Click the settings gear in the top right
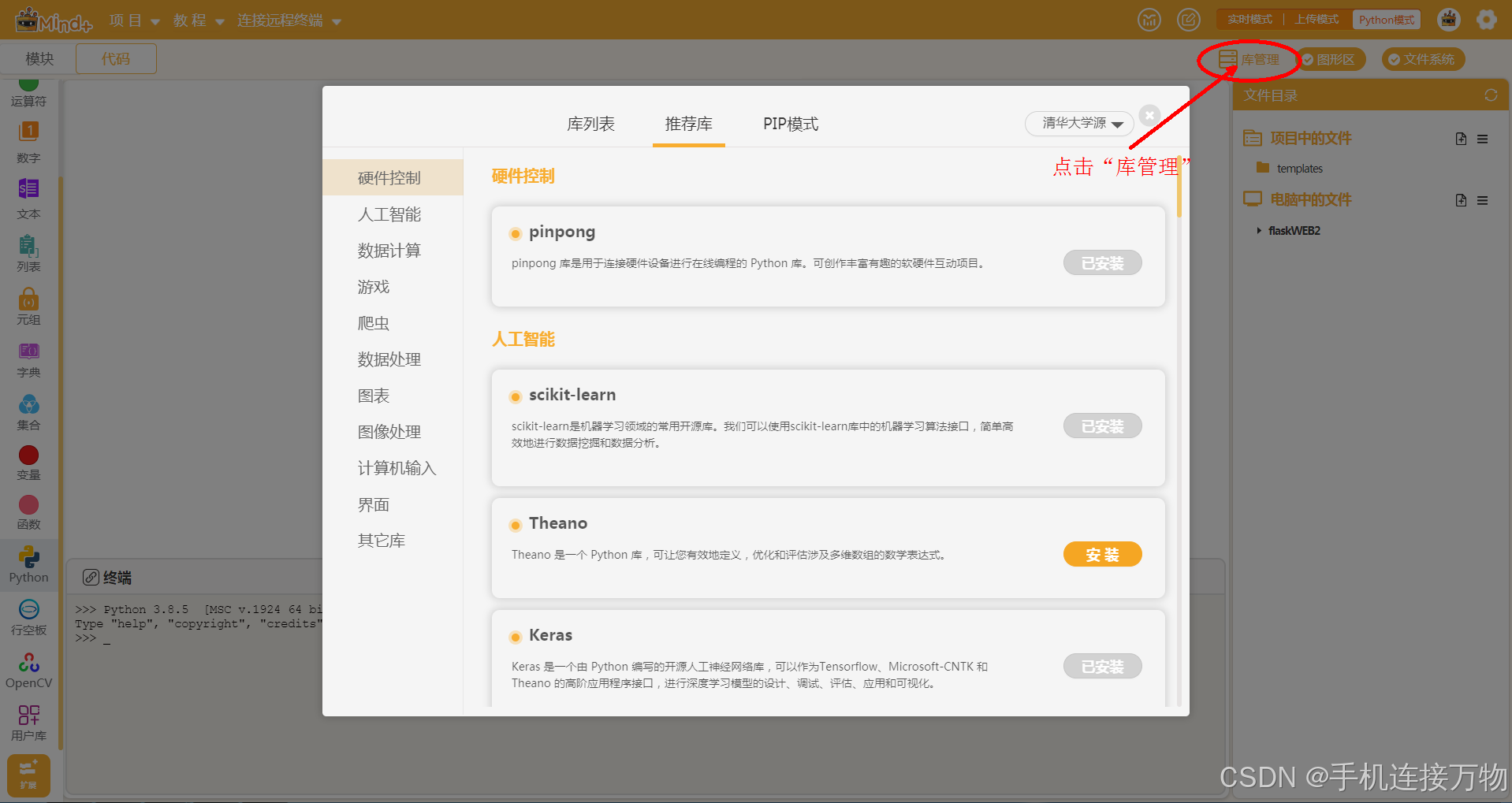The image size is (1512, 803). 1487,19
